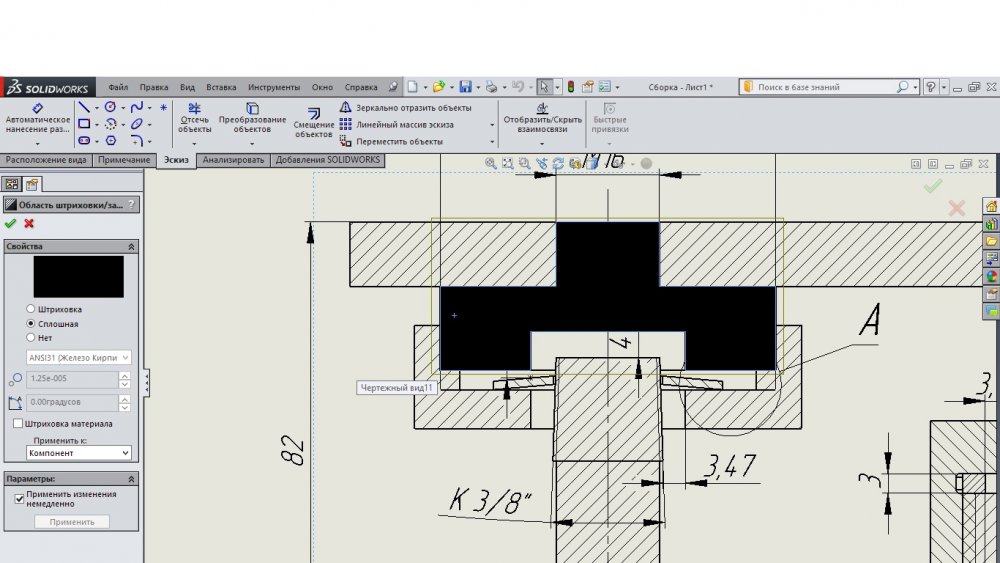Open the Вставка menu

pyautogui.click(x=221, y=87)
